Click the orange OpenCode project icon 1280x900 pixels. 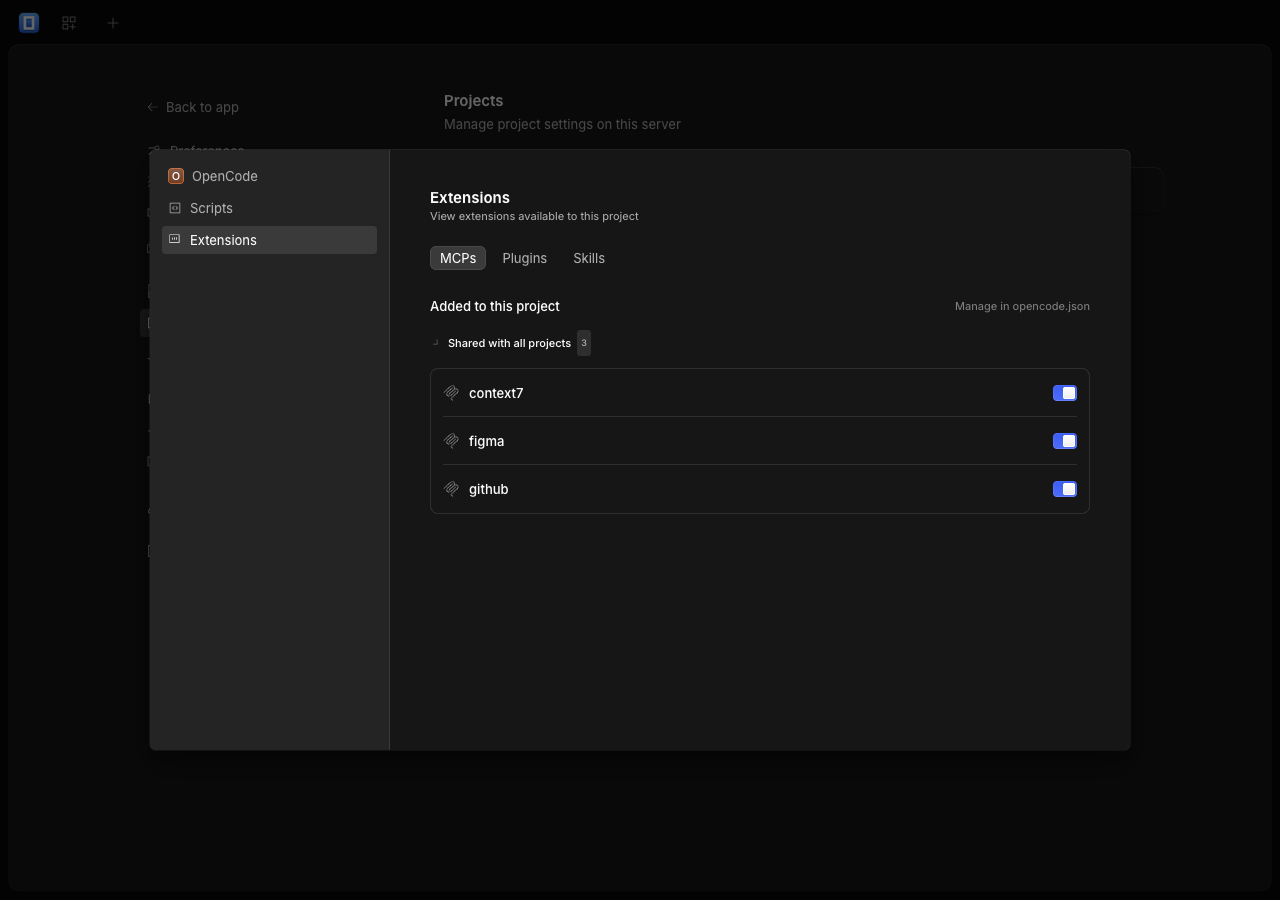tap(176, 176)
